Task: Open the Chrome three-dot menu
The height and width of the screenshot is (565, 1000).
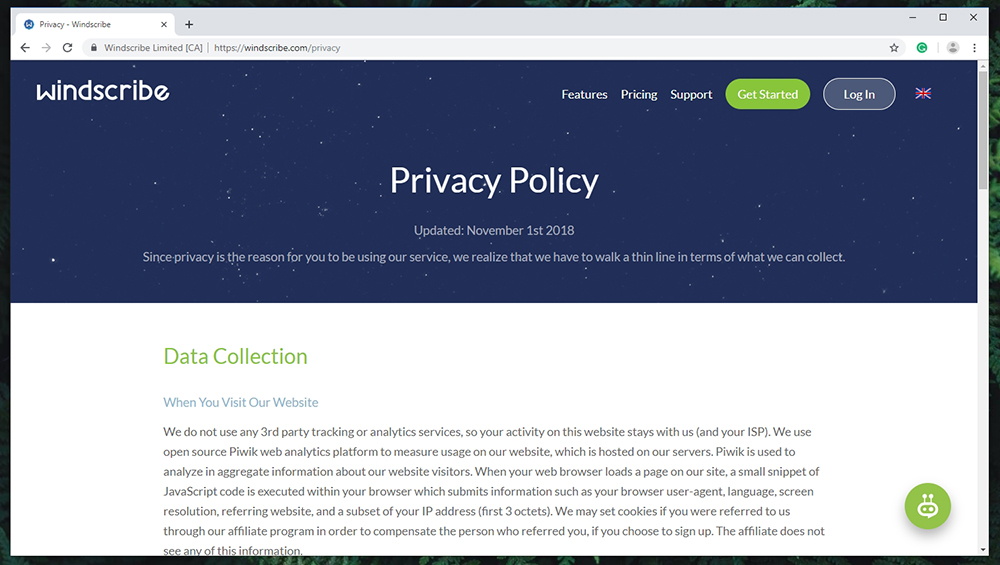Action: point(974,48)
